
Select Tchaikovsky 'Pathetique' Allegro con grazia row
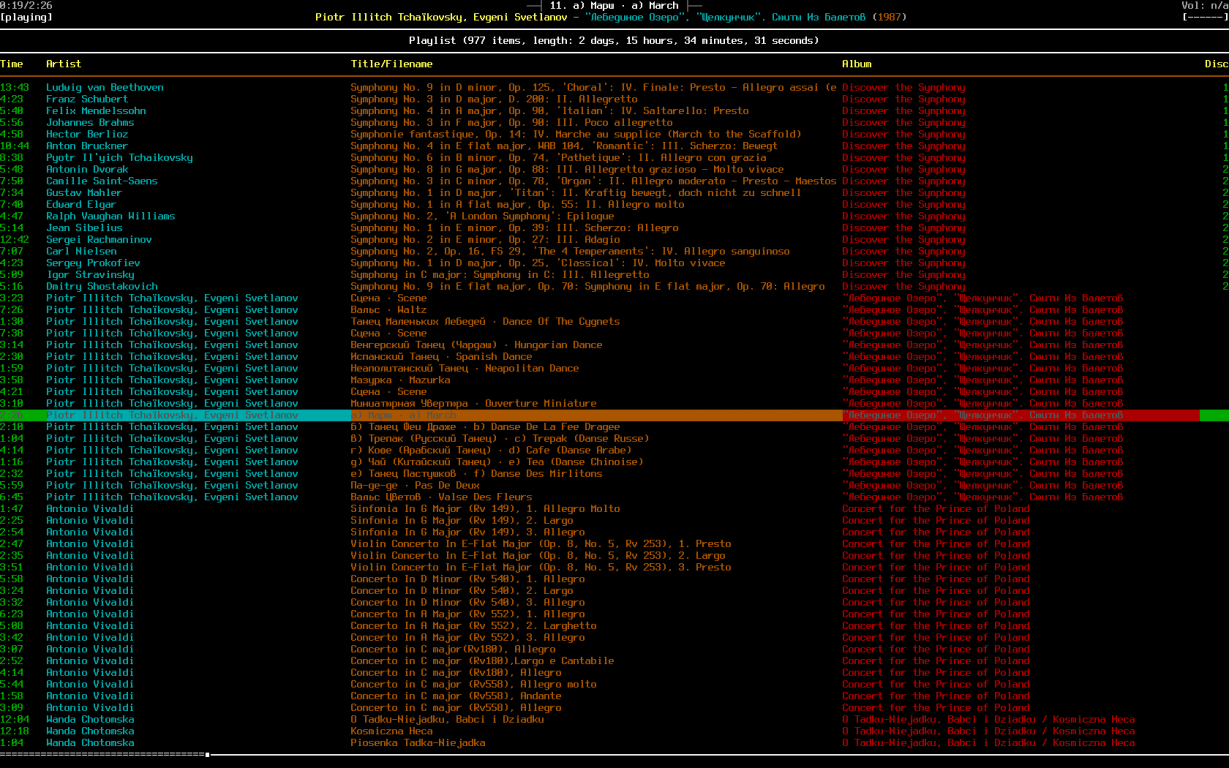tap(614, 158)
